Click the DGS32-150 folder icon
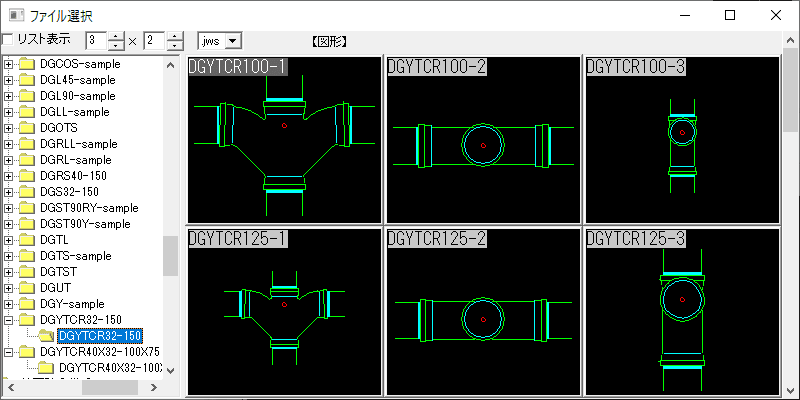Screen dimensions: 800x400 coord(27,192)
